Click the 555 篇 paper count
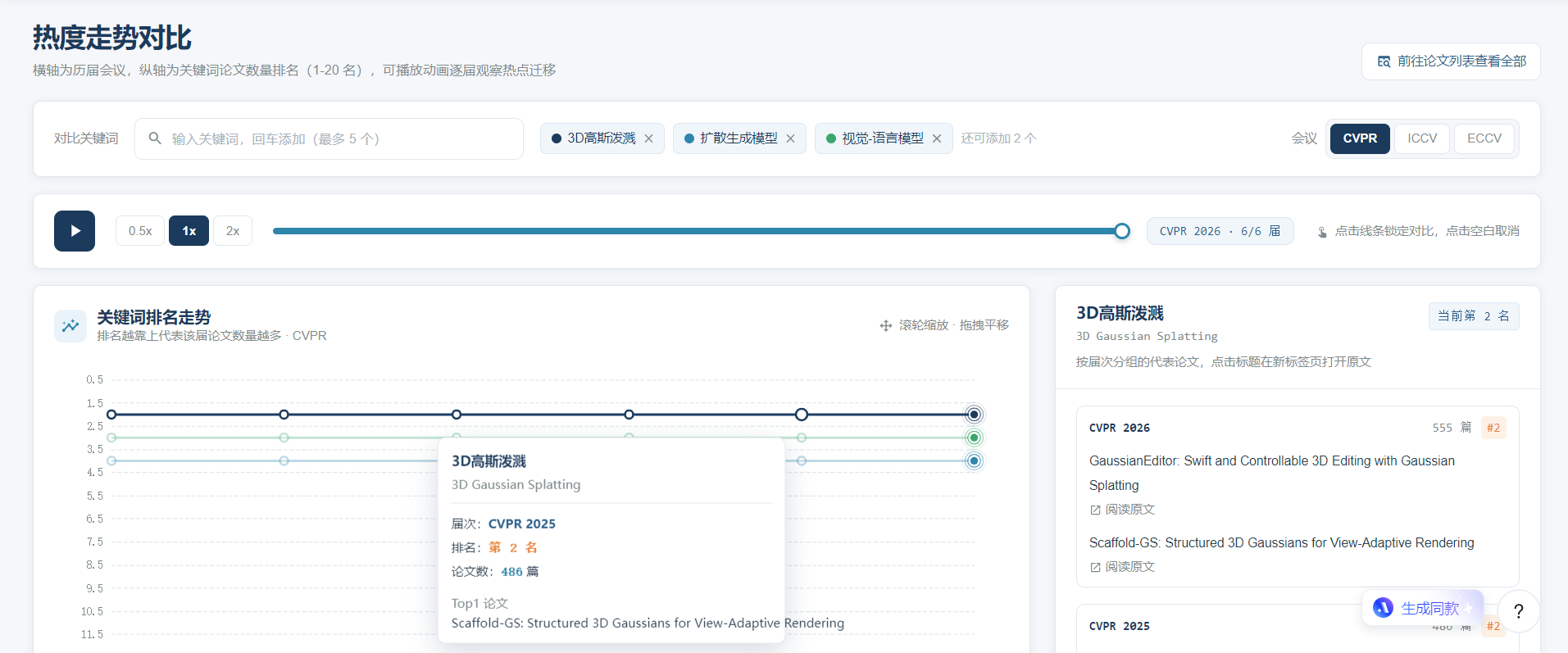The height and width of the screenshot is (653, 1568). (x=1452, y=428)
